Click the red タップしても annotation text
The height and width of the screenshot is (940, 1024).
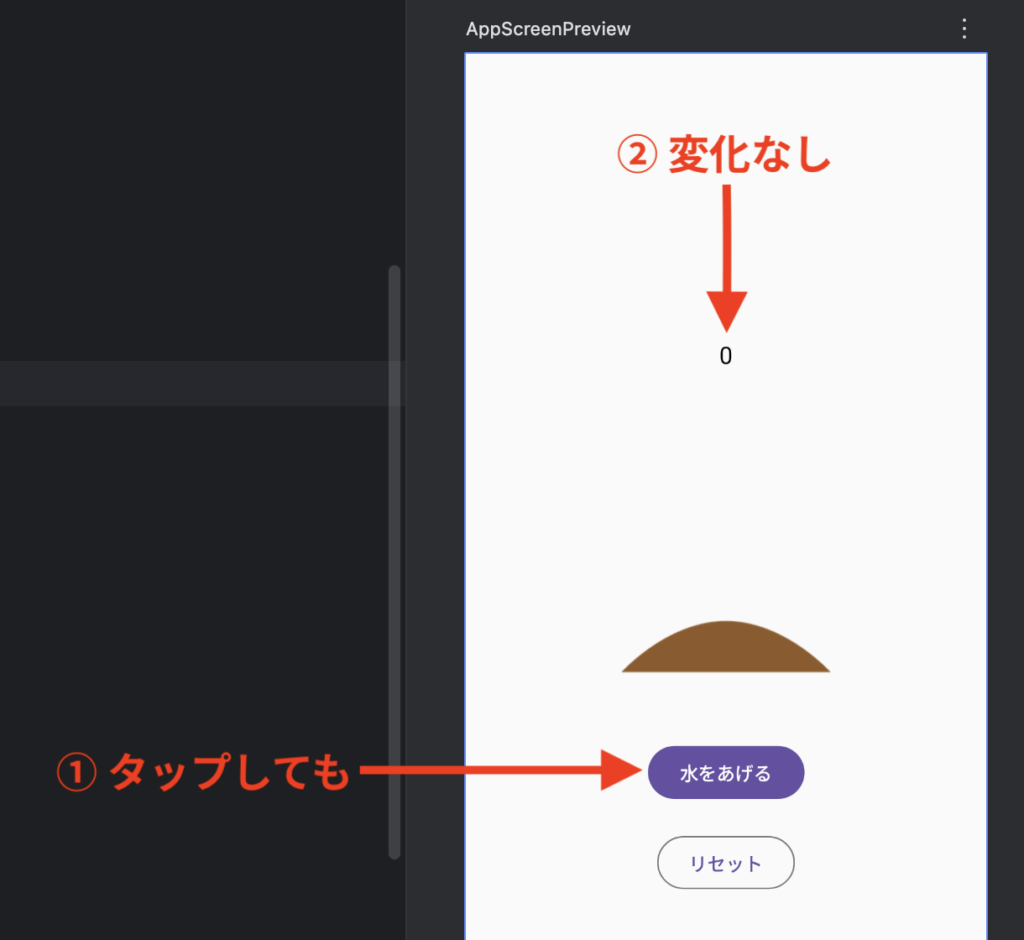coord(228,773)
